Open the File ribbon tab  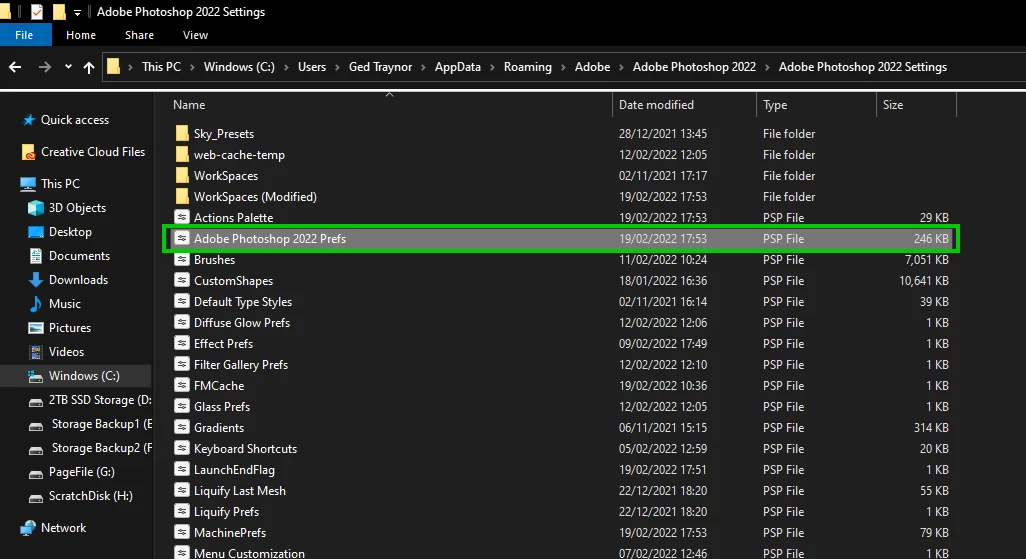coord(24,35)
